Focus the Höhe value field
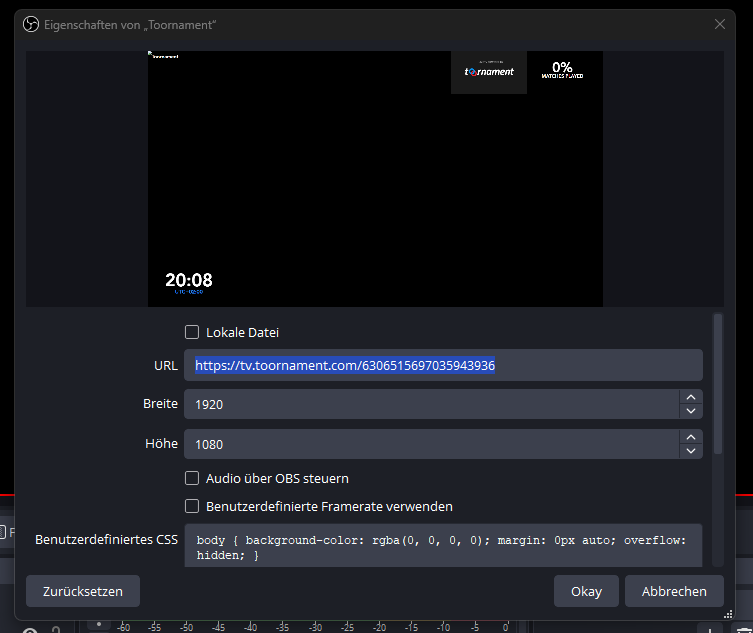 click(x=430, y=444)
